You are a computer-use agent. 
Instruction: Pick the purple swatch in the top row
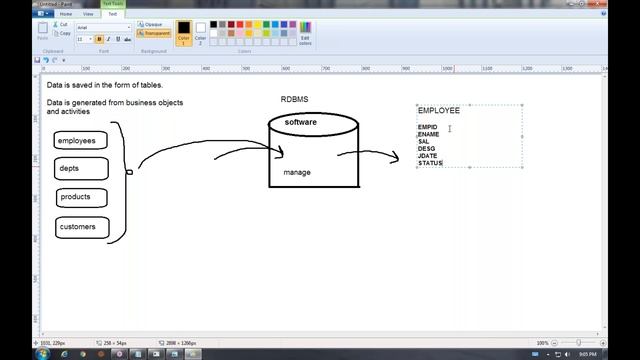293,24
